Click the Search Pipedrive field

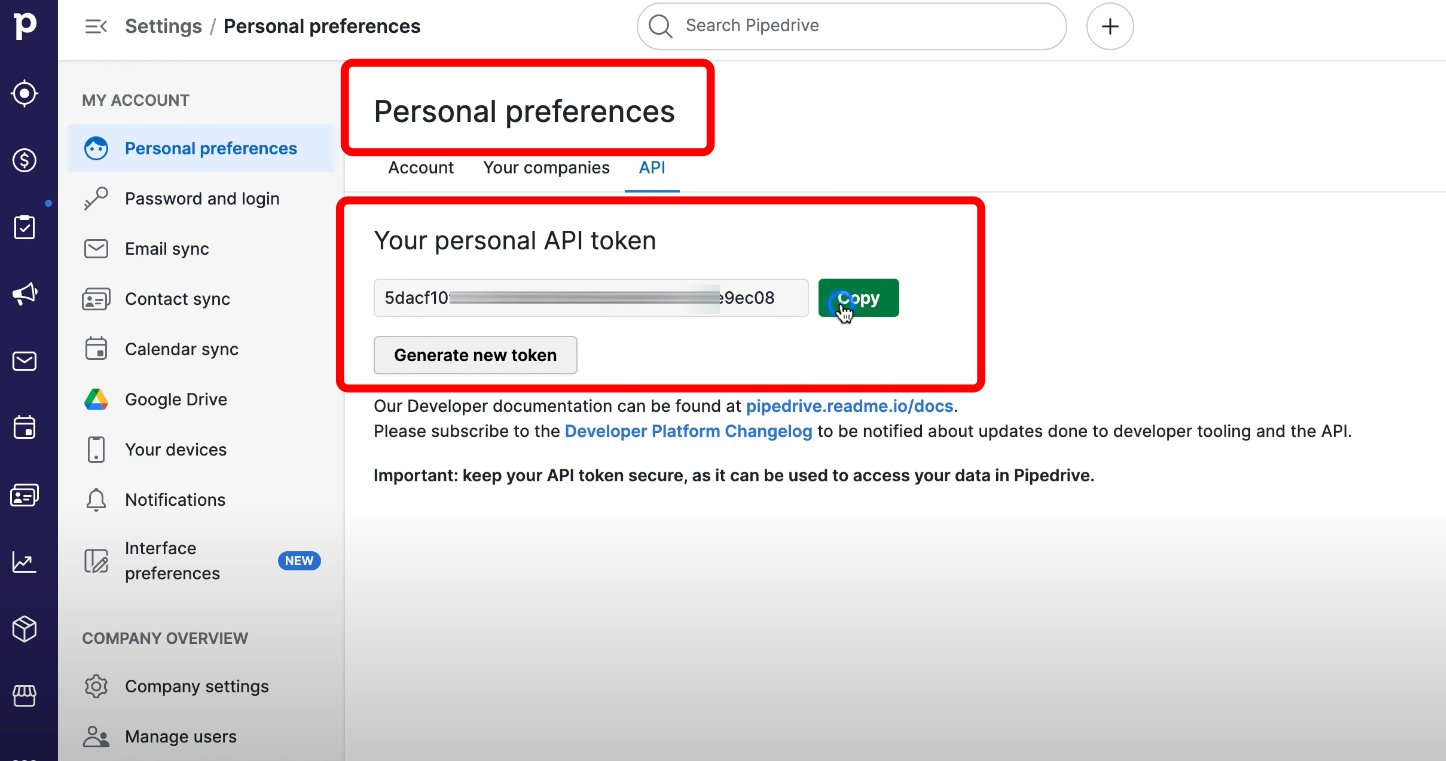tap(851, 26)
